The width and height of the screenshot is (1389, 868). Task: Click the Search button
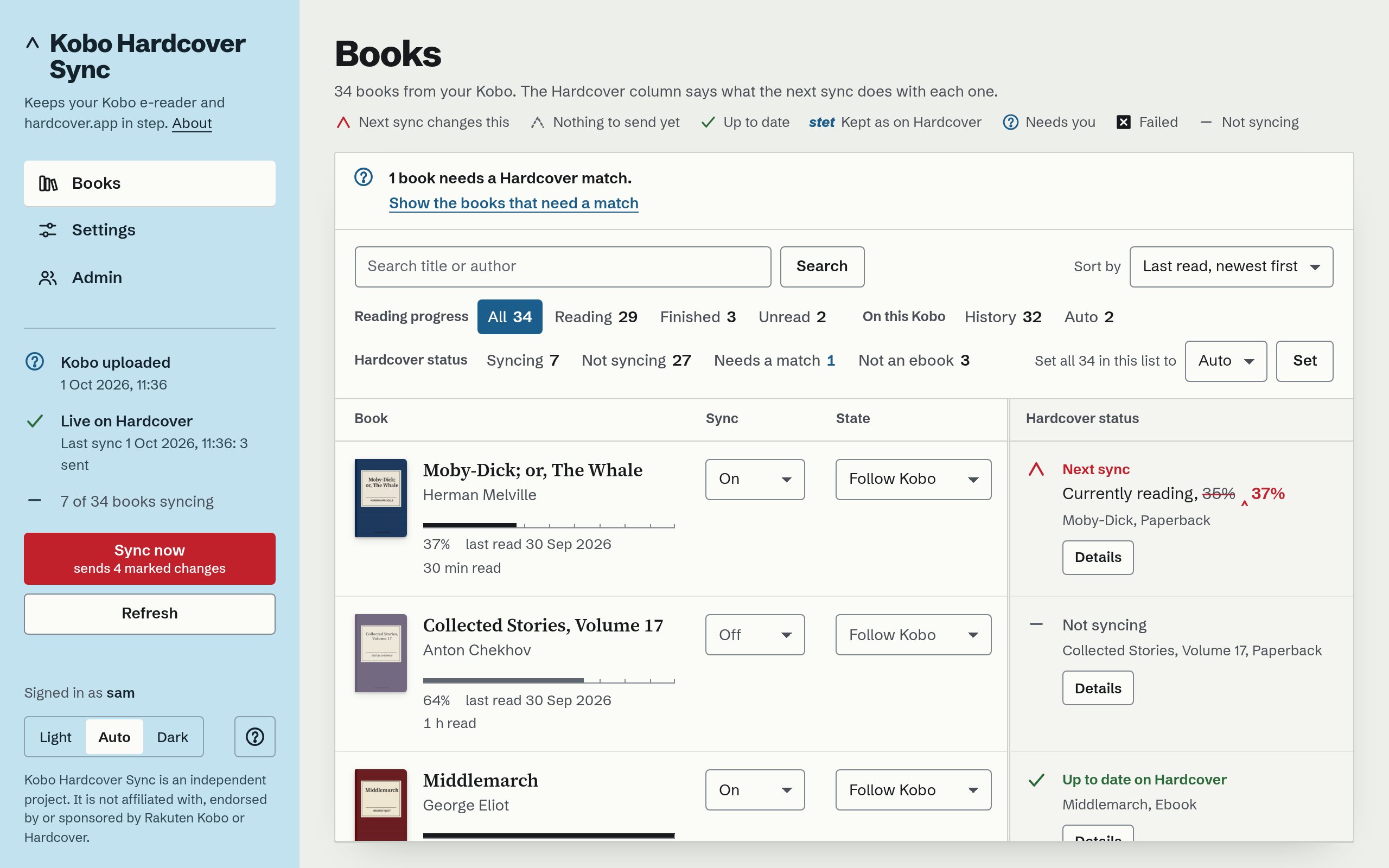[x=822, y=267]
